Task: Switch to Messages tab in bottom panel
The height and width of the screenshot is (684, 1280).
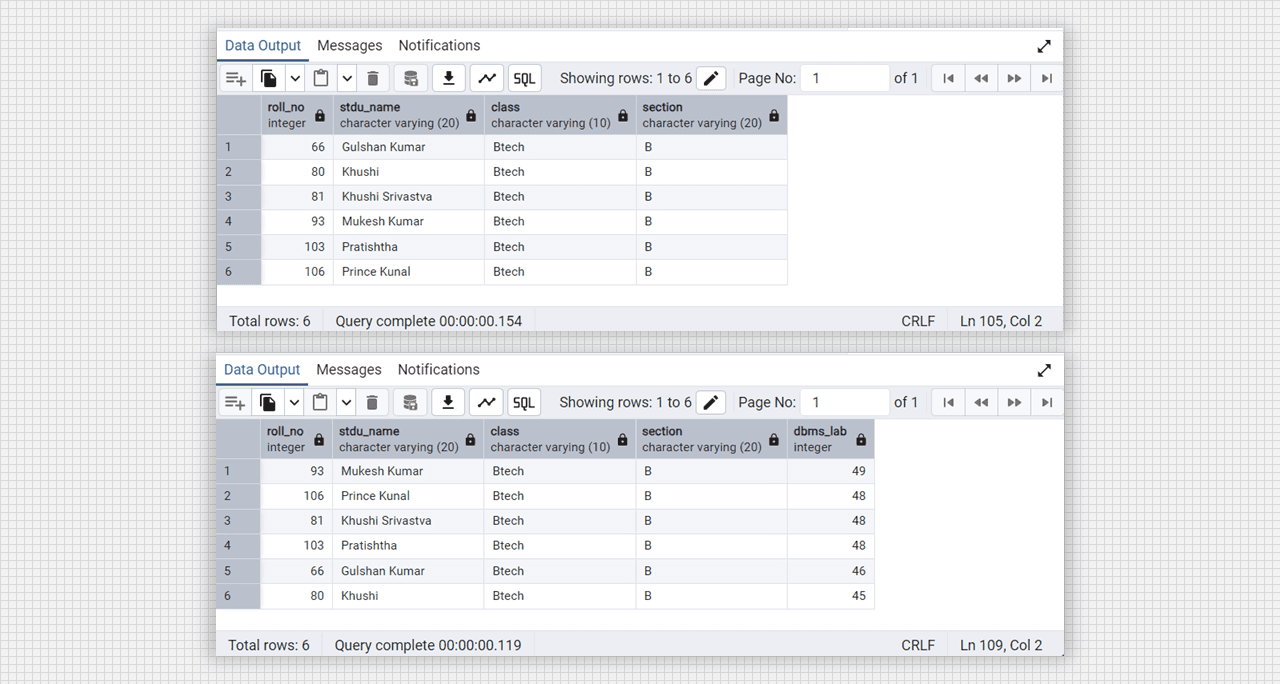Action: point(349,370)
